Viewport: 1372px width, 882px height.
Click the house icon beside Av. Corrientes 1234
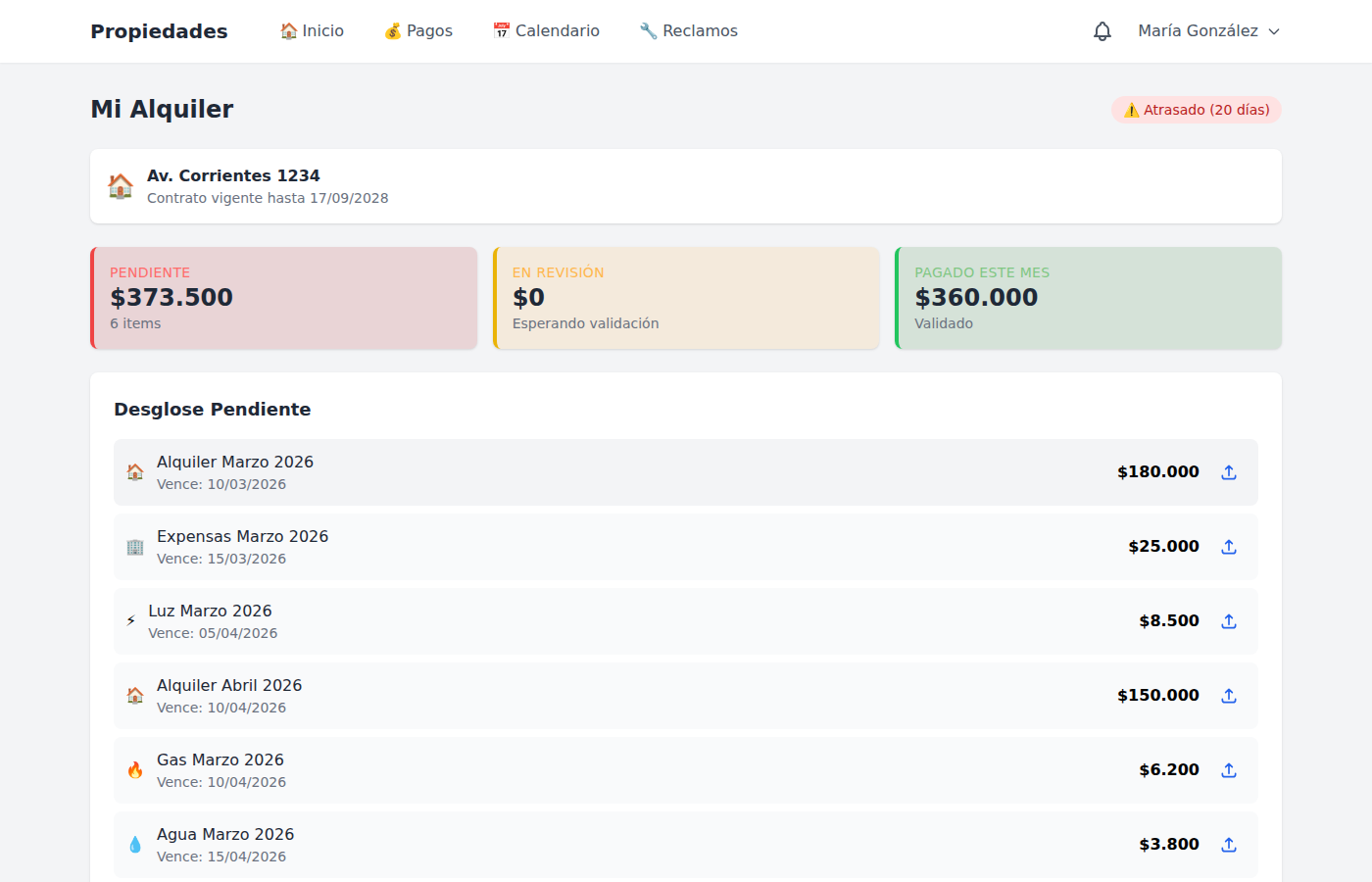pos(121,186)
